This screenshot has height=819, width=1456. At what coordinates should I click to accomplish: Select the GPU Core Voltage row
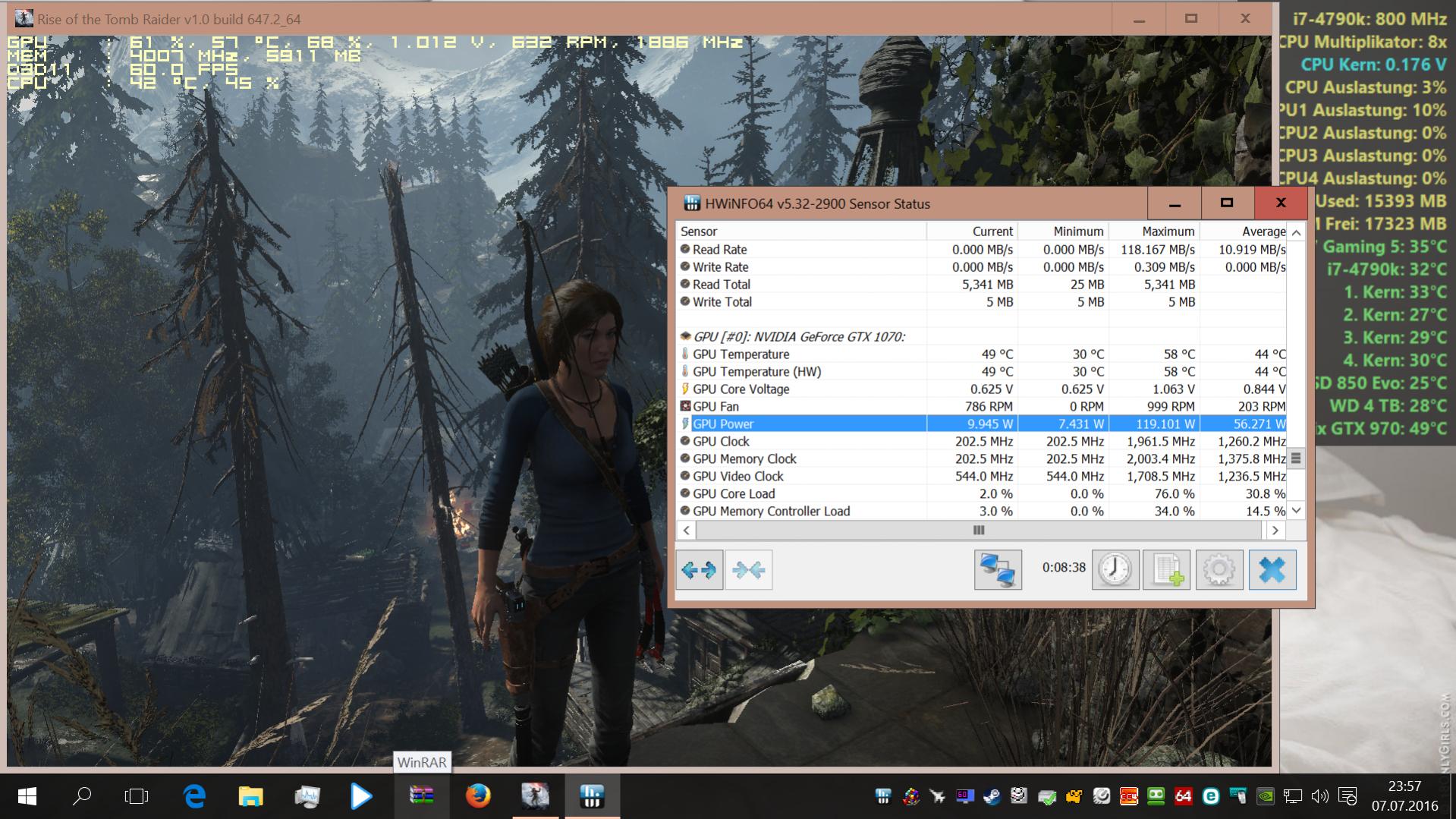982,389
